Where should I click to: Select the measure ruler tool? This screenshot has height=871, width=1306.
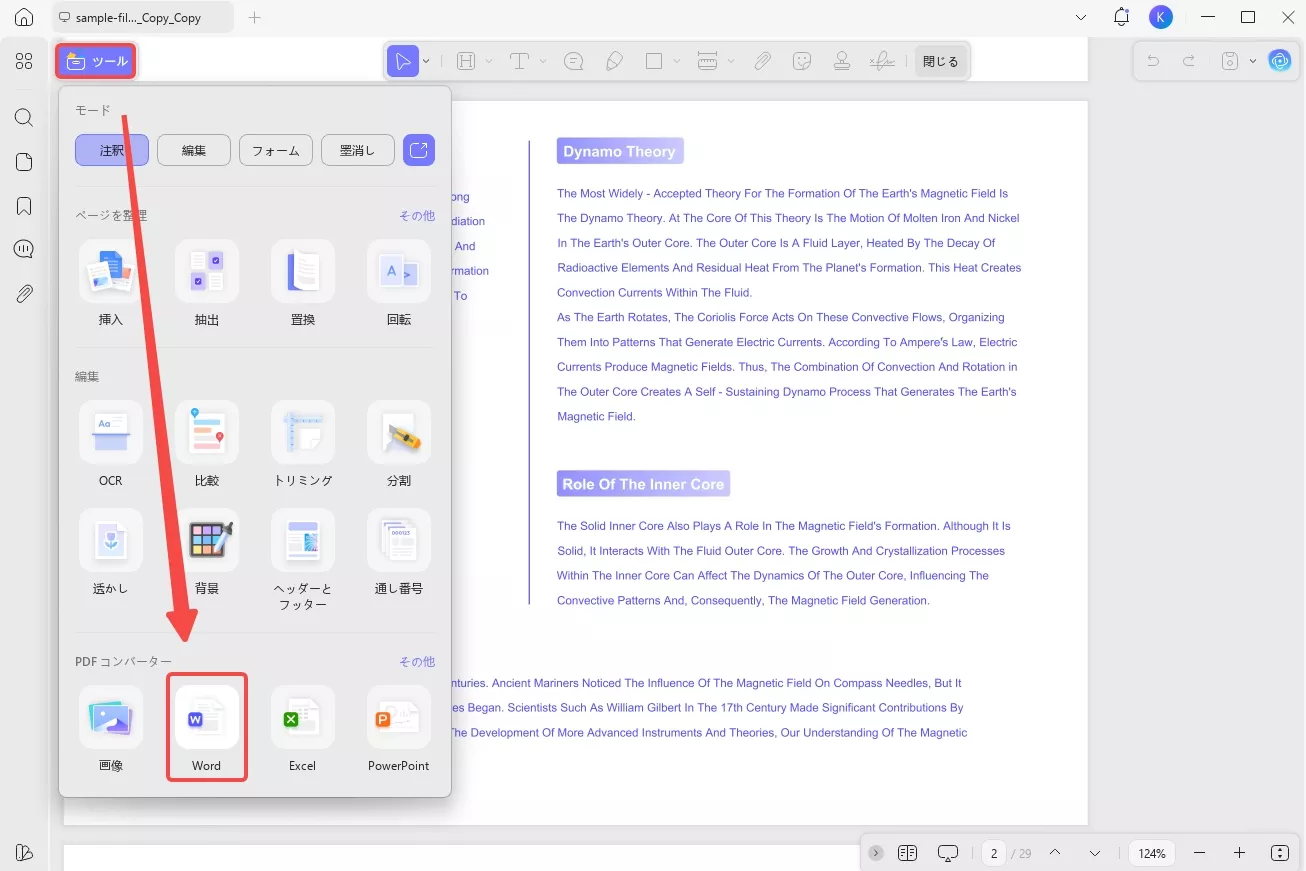pyautogui.click(x=707, y=61)
